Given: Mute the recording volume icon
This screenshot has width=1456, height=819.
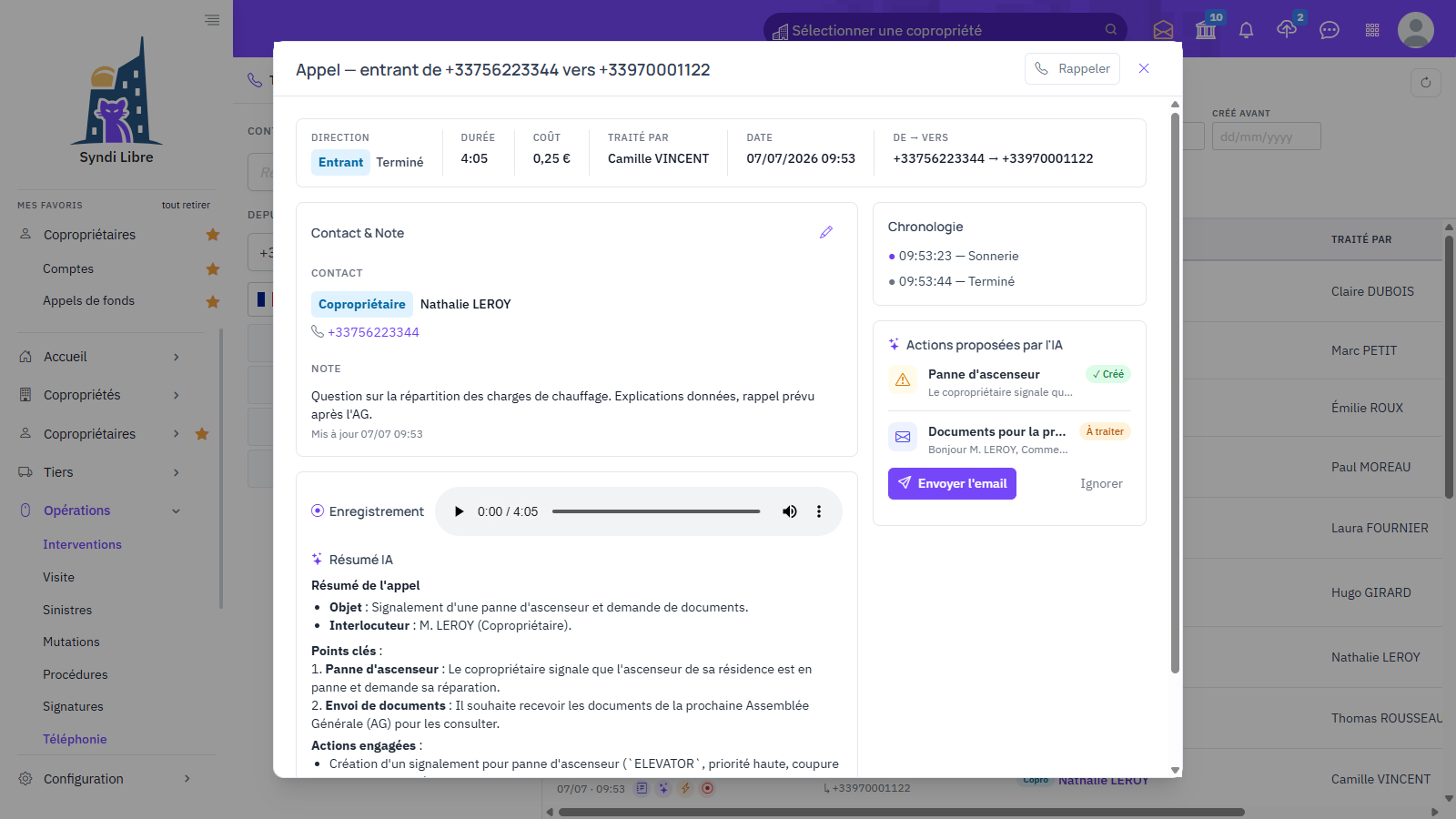Looking at the screenshot, I should pyautogui.click(x=790, y=511).
